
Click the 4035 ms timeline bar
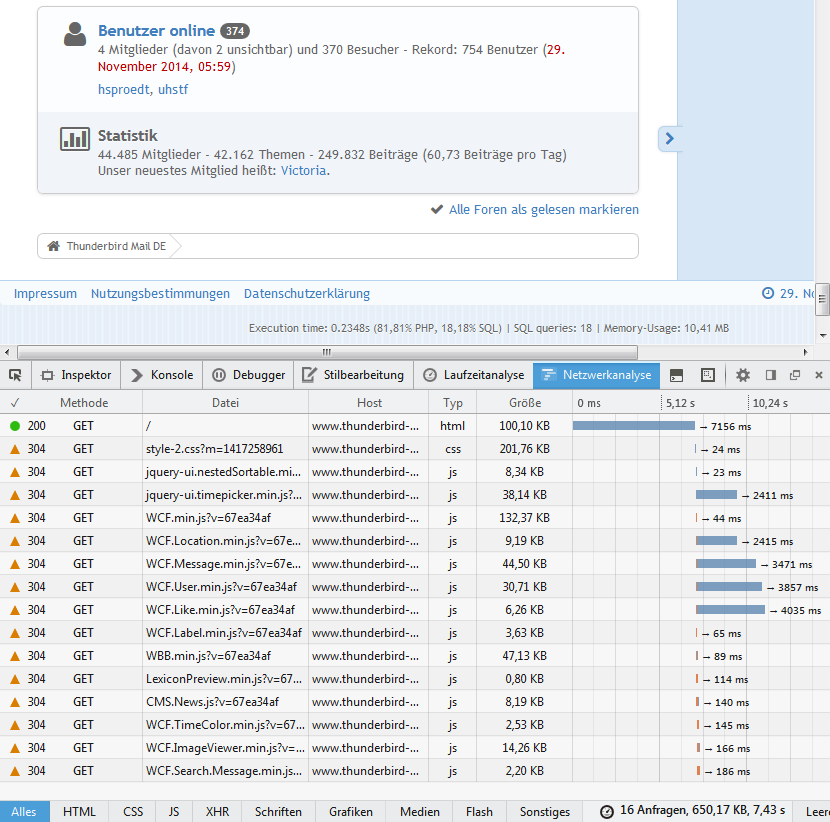(x=730, y=610)
